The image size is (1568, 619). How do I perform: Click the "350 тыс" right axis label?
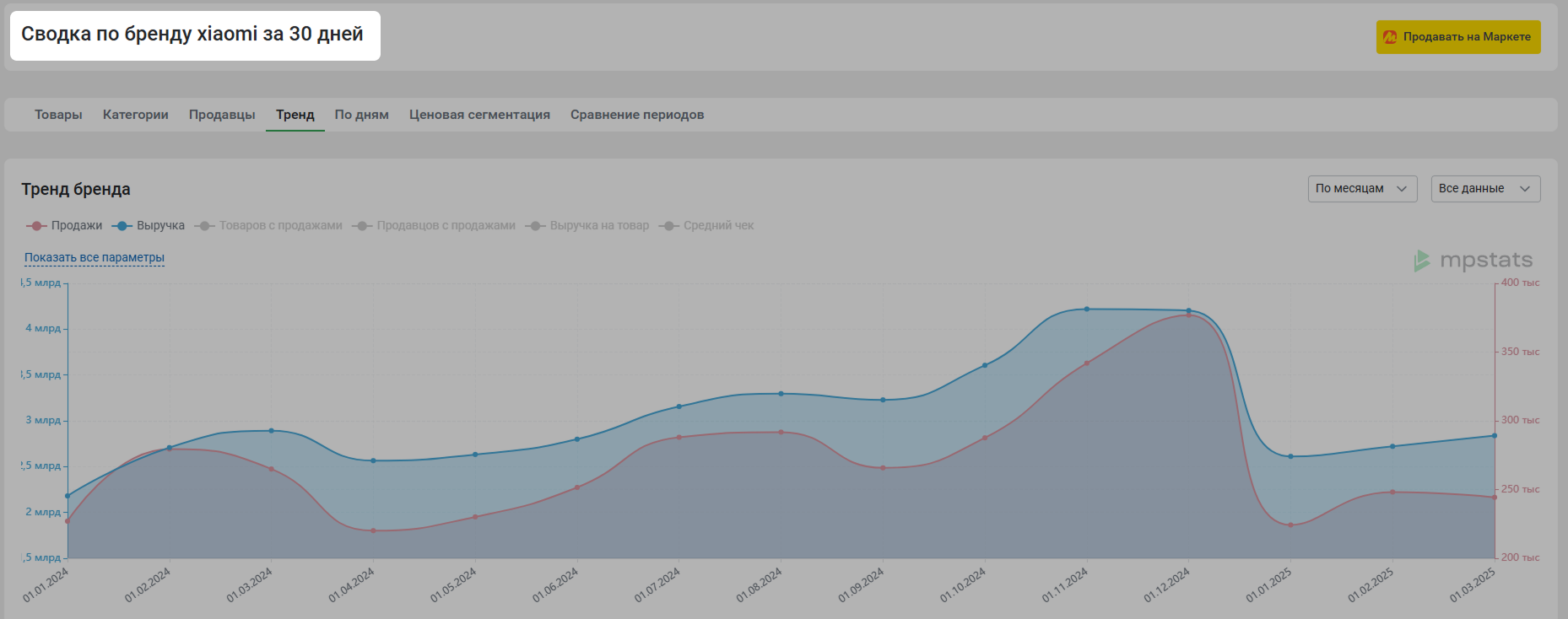[x=1520, y=352]
